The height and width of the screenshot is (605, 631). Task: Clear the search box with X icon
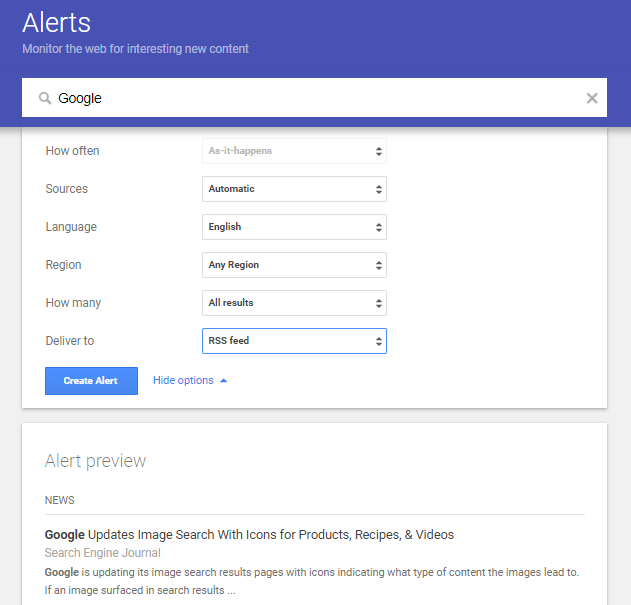click(x=591, y=98)
